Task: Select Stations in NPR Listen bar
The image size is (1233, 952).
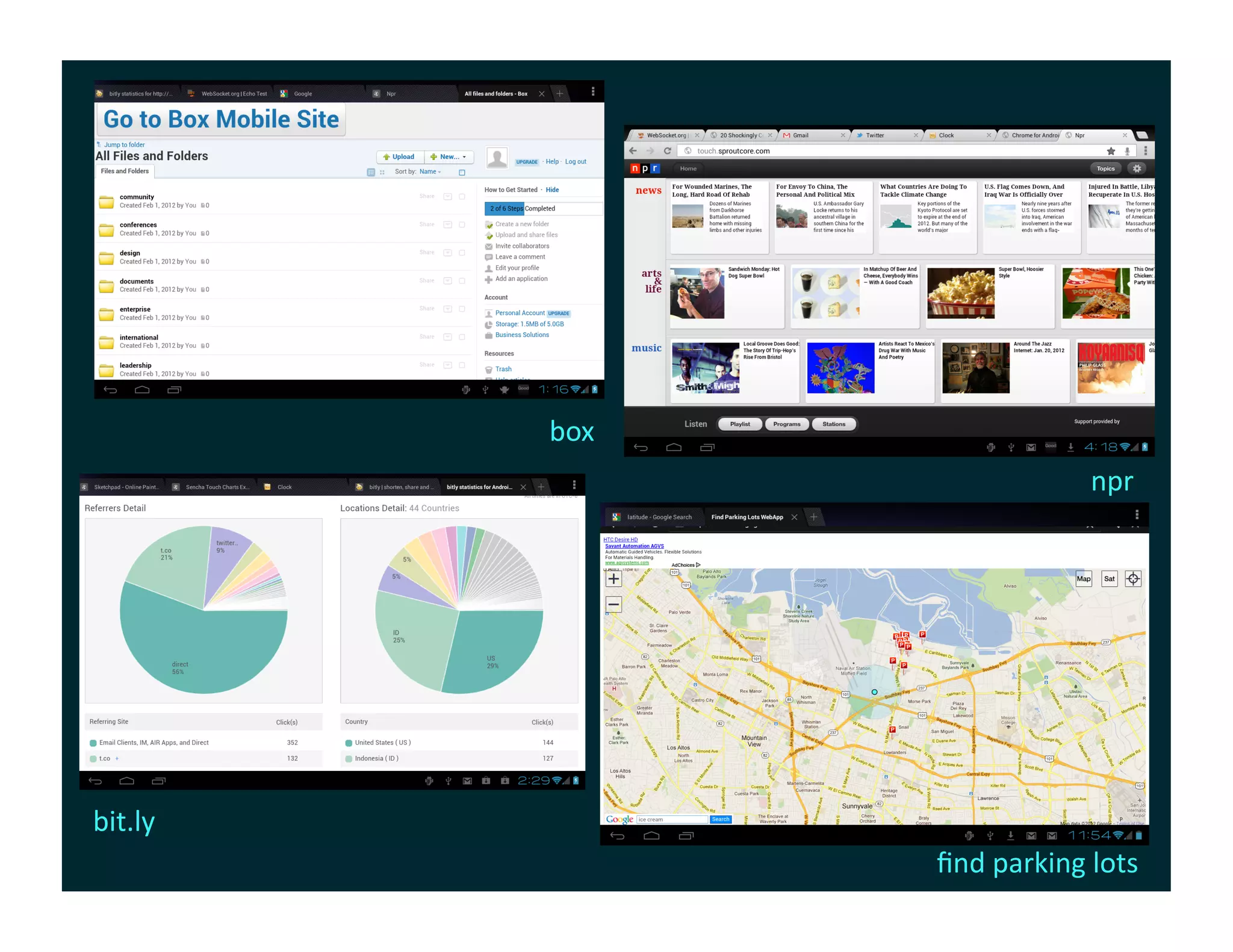Action: (x=834, y=424)
